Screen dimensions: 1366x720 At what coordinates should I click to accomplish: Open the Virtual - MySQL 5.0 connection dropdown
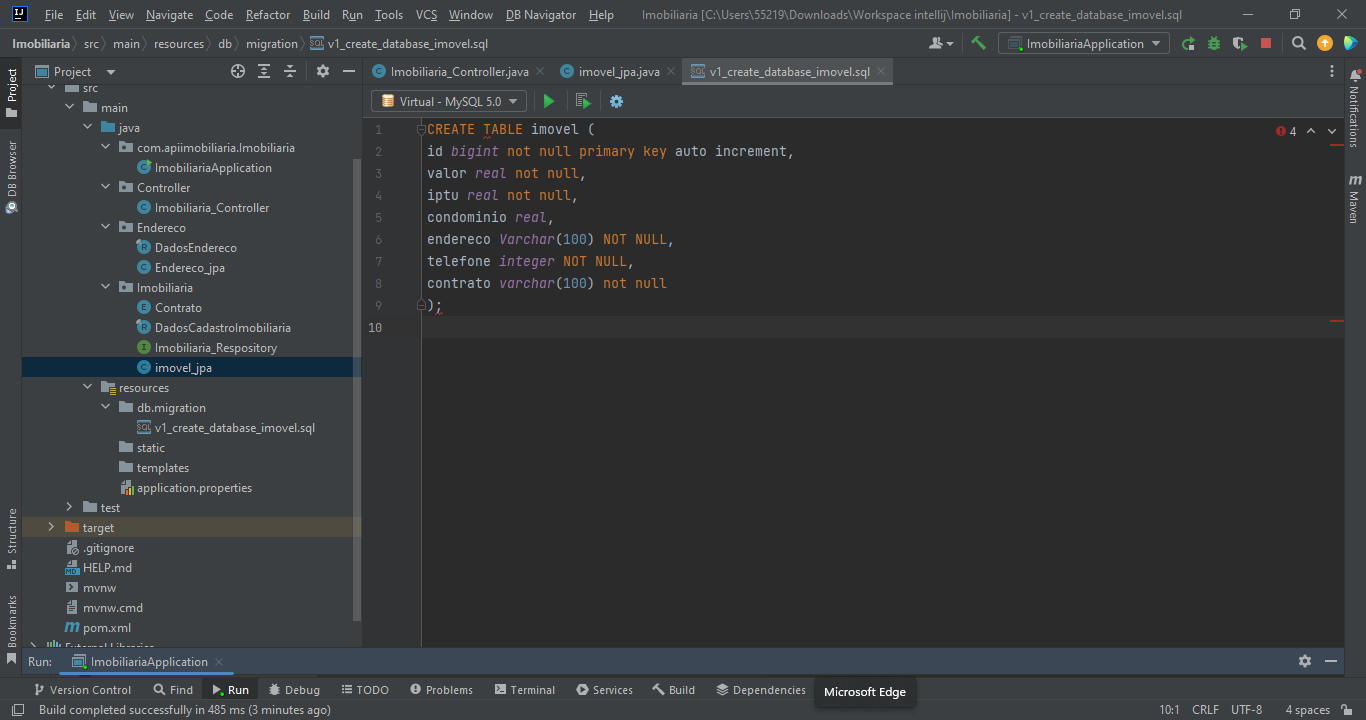point(449,101)
